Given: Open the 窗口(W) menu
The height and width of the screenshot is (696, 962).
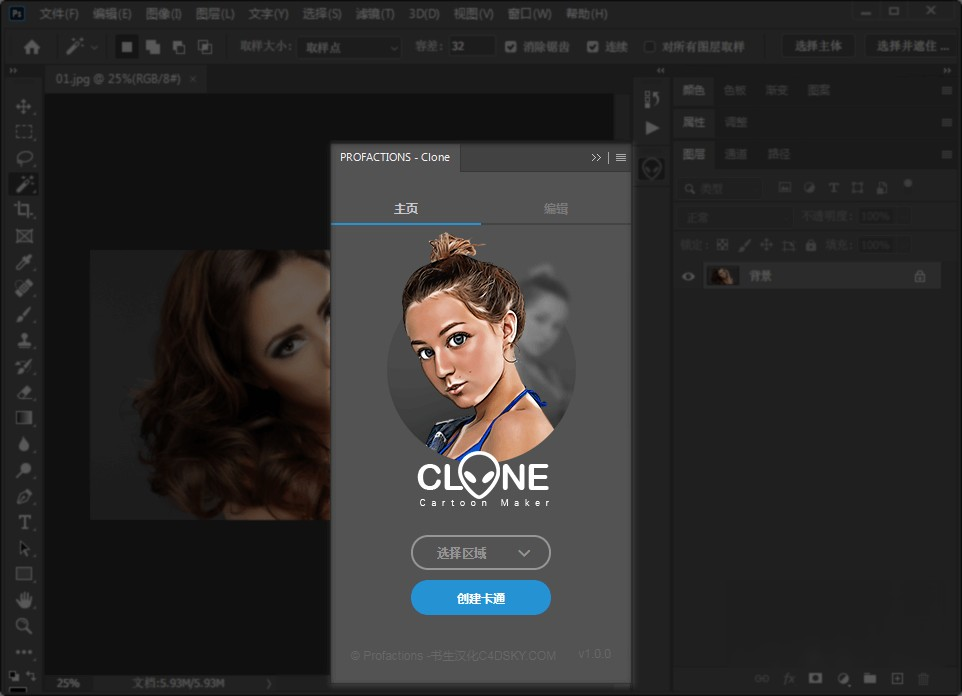Looking at the screenshot, I should point(529,14).
